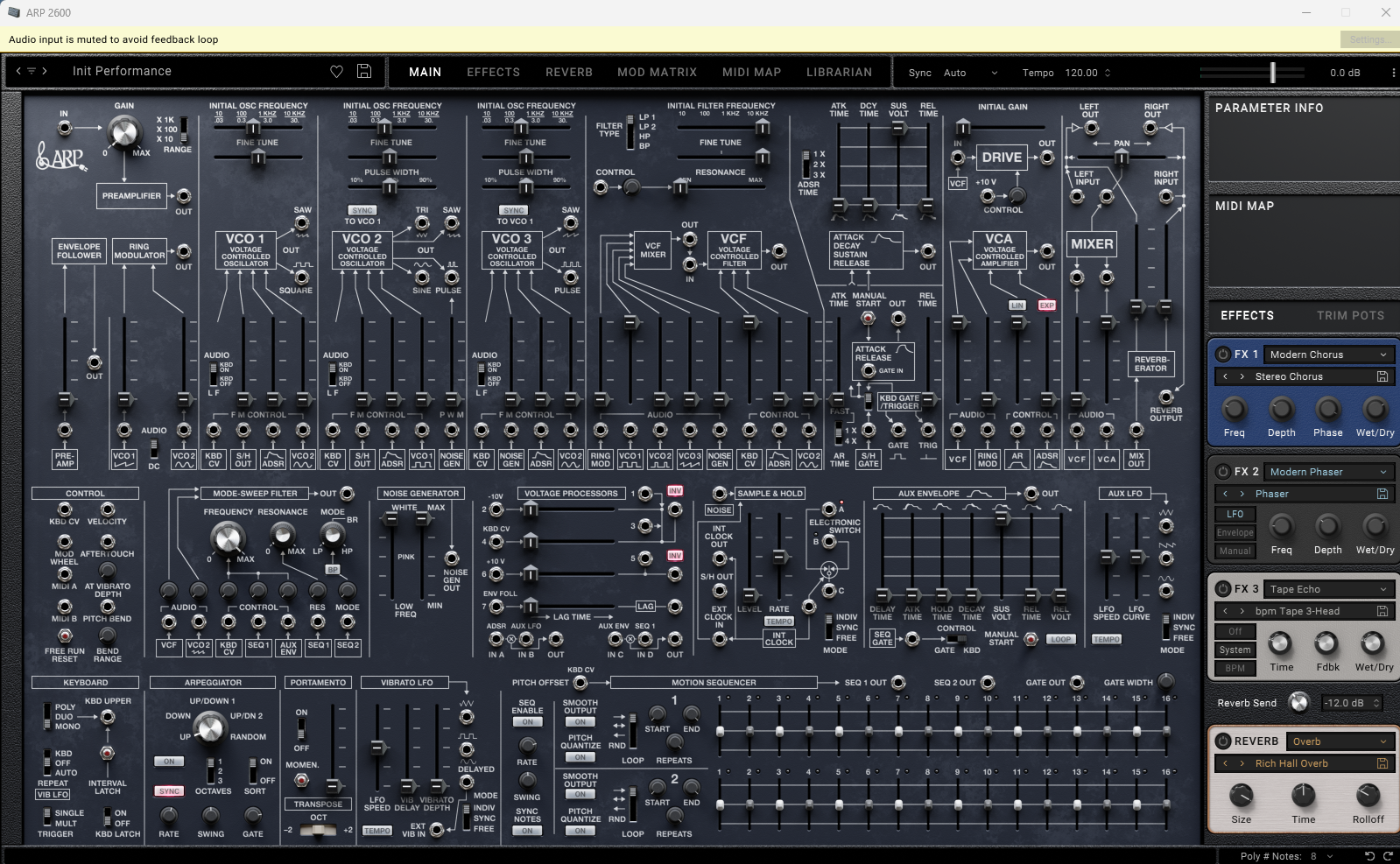Click the REVERB power icon
The image size is (1400, 864).
pos(1223,741)
